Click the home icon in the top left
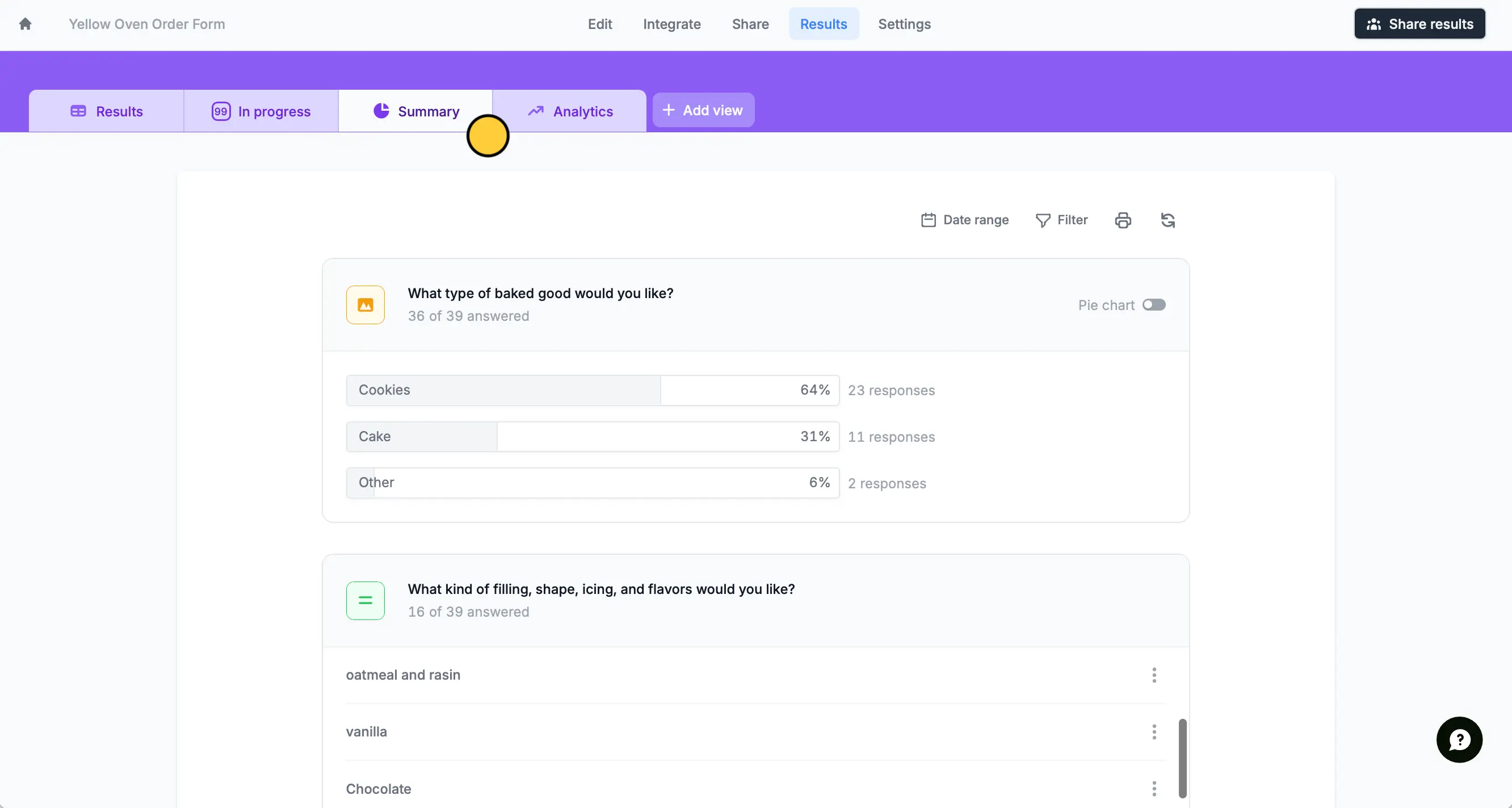The image size is (1512, 808). point(26,23)
